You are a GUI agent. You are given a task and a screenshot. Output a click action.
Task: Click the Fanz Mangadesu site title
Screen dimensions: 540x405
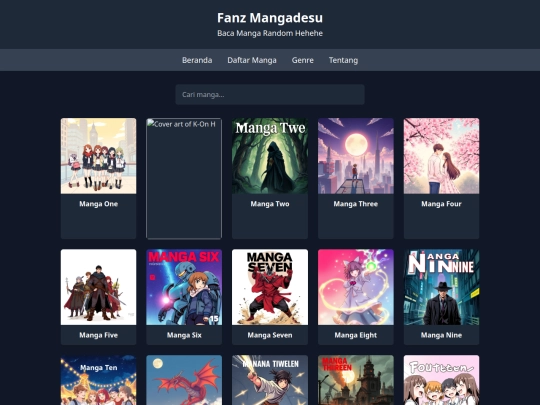coord(270,18)
